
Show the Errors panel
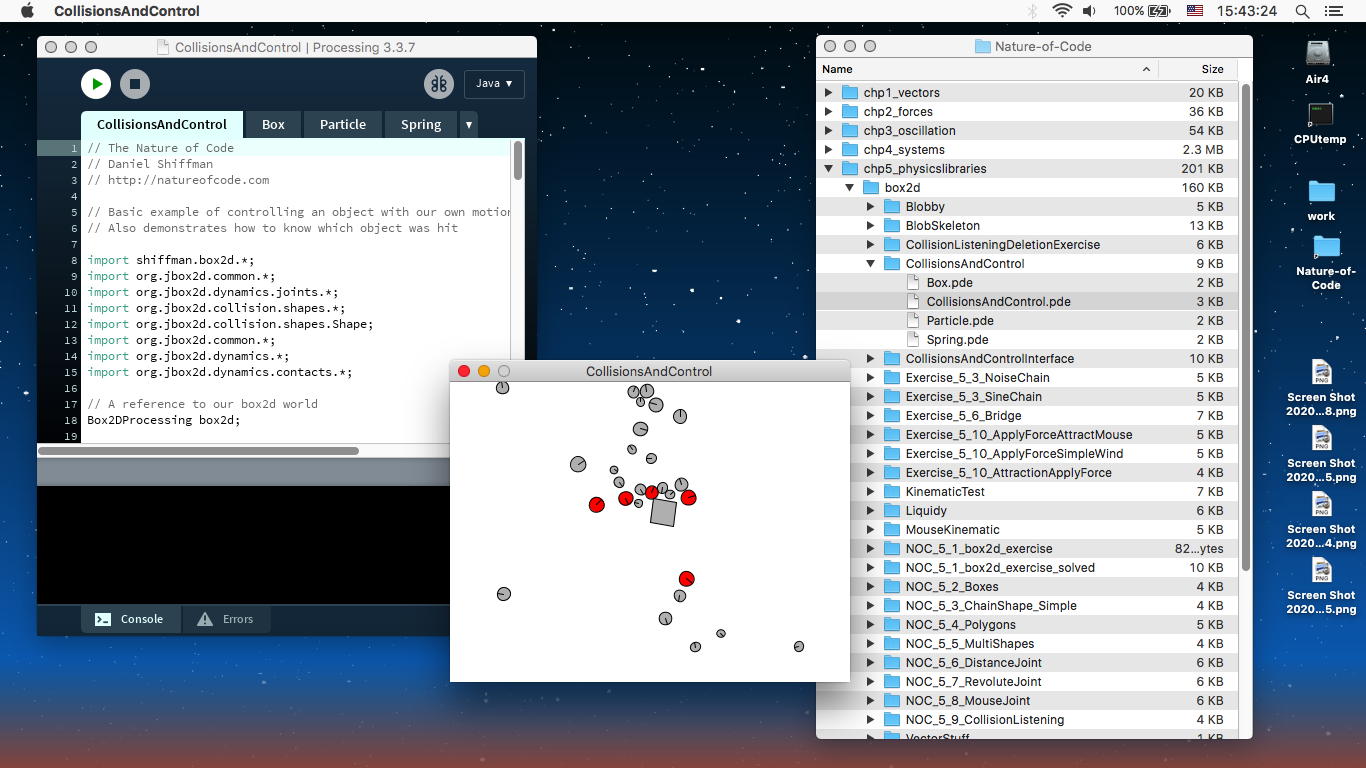click(x=226, y=619)
